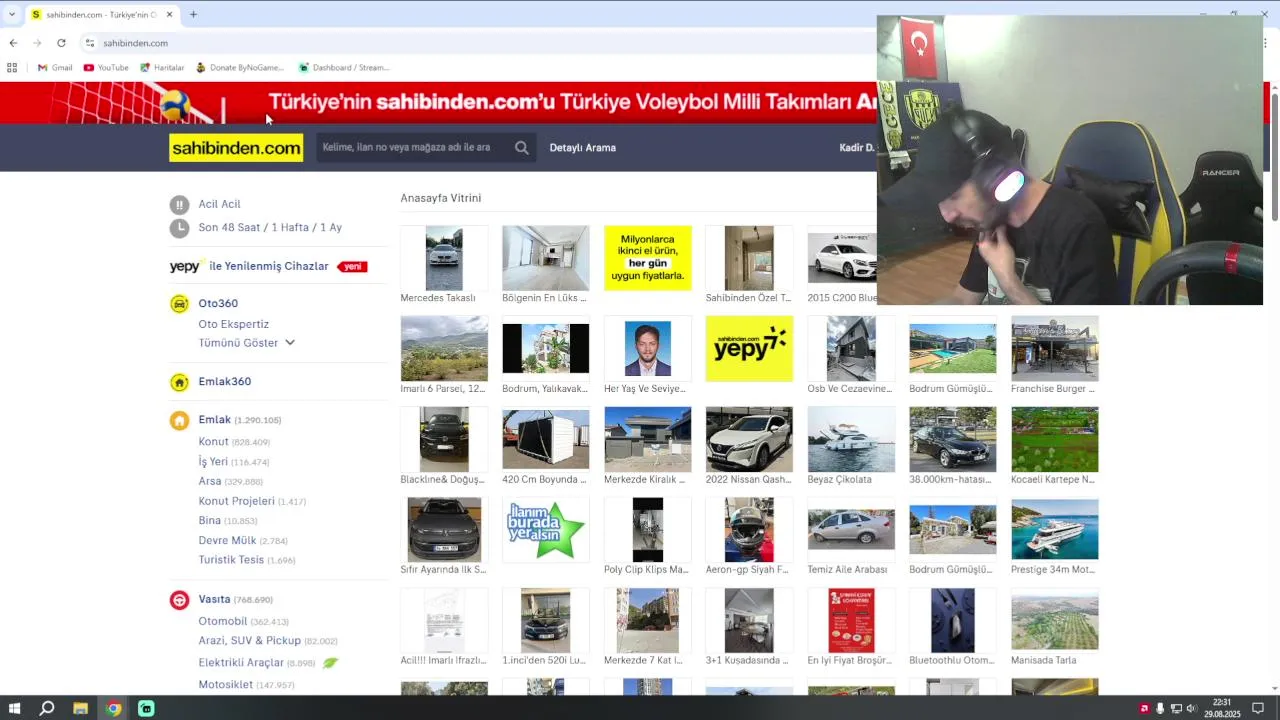The image size is (1280, 720).
Task: Click the sahibinden.com yellow logo
Action: pos(236,148)
